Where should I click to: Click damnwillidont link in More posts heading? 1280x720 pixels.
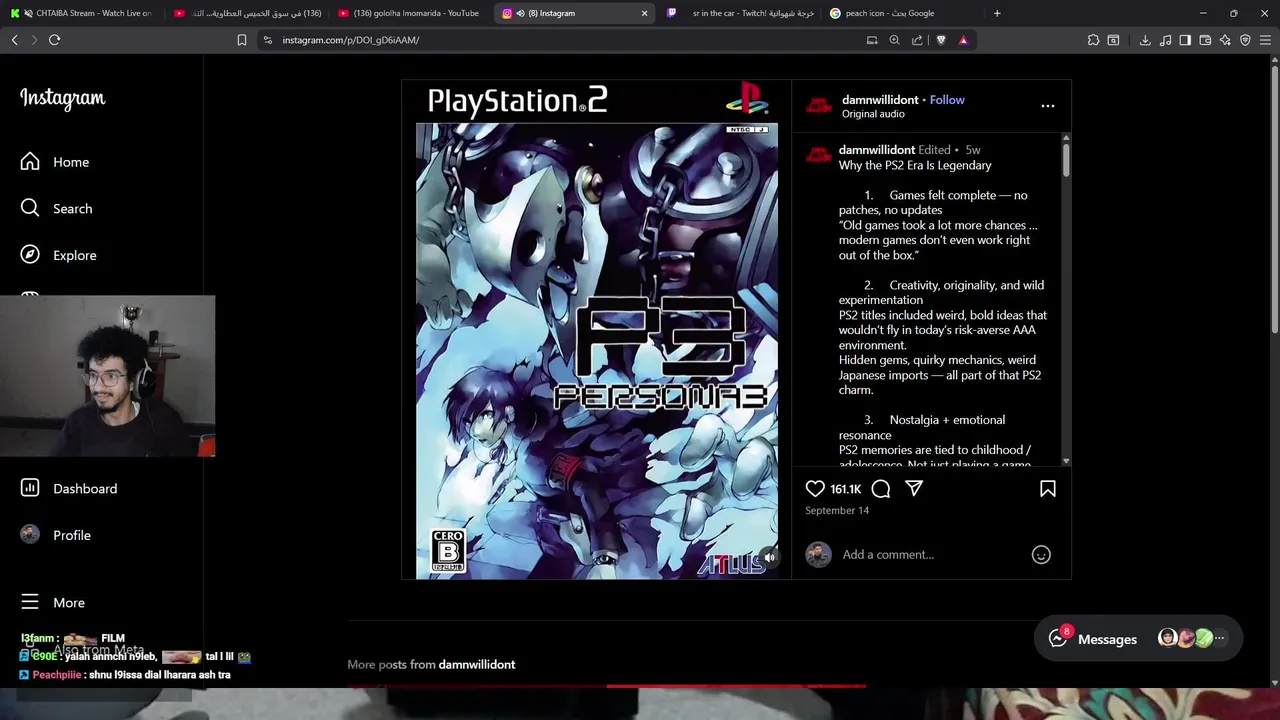click(477, 664)
